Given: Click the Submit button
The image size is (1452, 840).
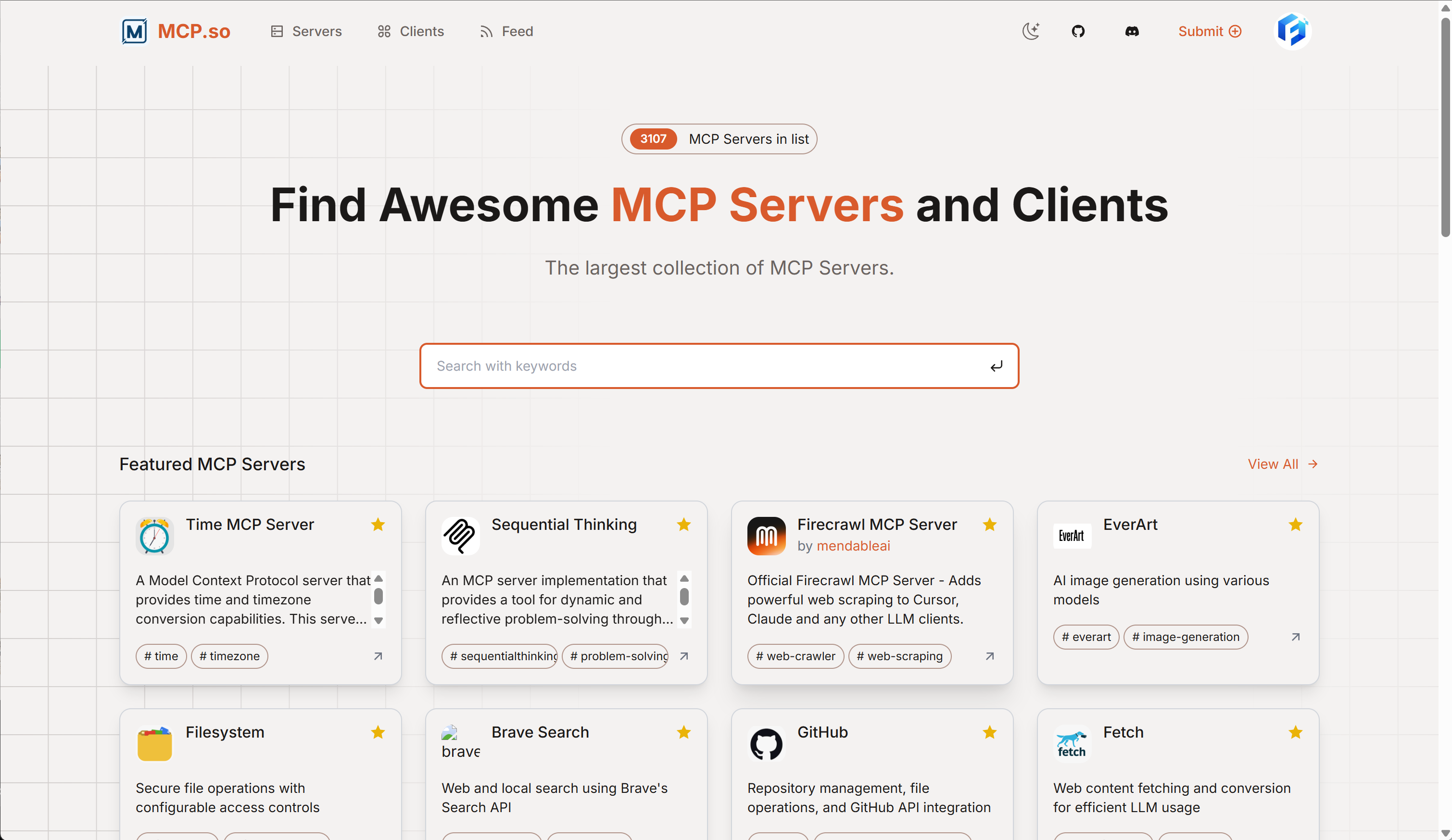Looking at the screenshot, I should click(x=1210, y=31).
